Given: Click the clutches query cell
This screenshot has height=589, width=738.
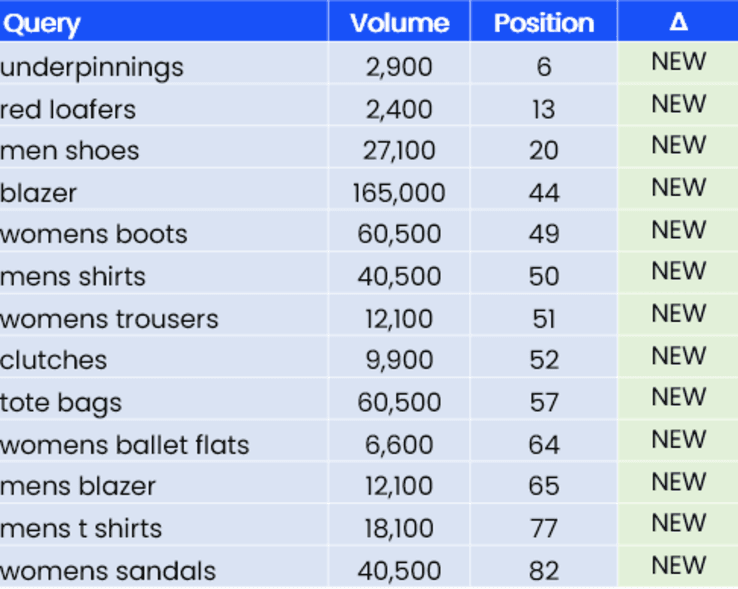Looking at the screenshot, I should pyautogui.click(x=54, y=360).
